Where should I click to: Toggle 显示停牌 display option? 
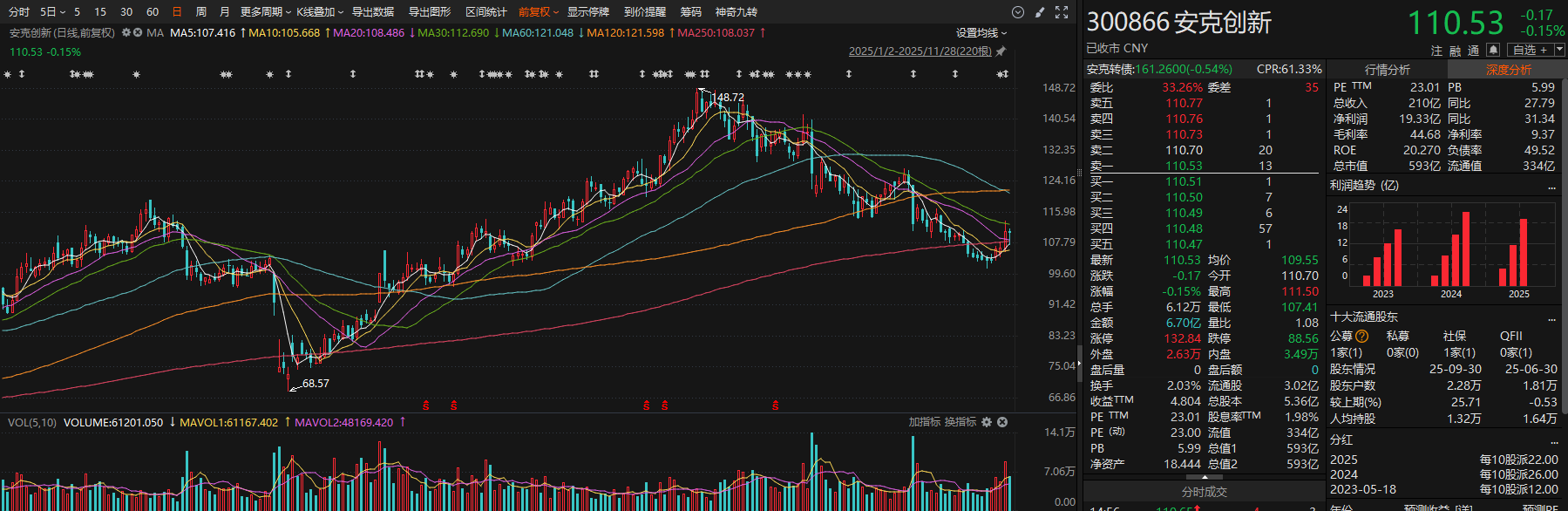pyautogui.click(x=588, y=12)
